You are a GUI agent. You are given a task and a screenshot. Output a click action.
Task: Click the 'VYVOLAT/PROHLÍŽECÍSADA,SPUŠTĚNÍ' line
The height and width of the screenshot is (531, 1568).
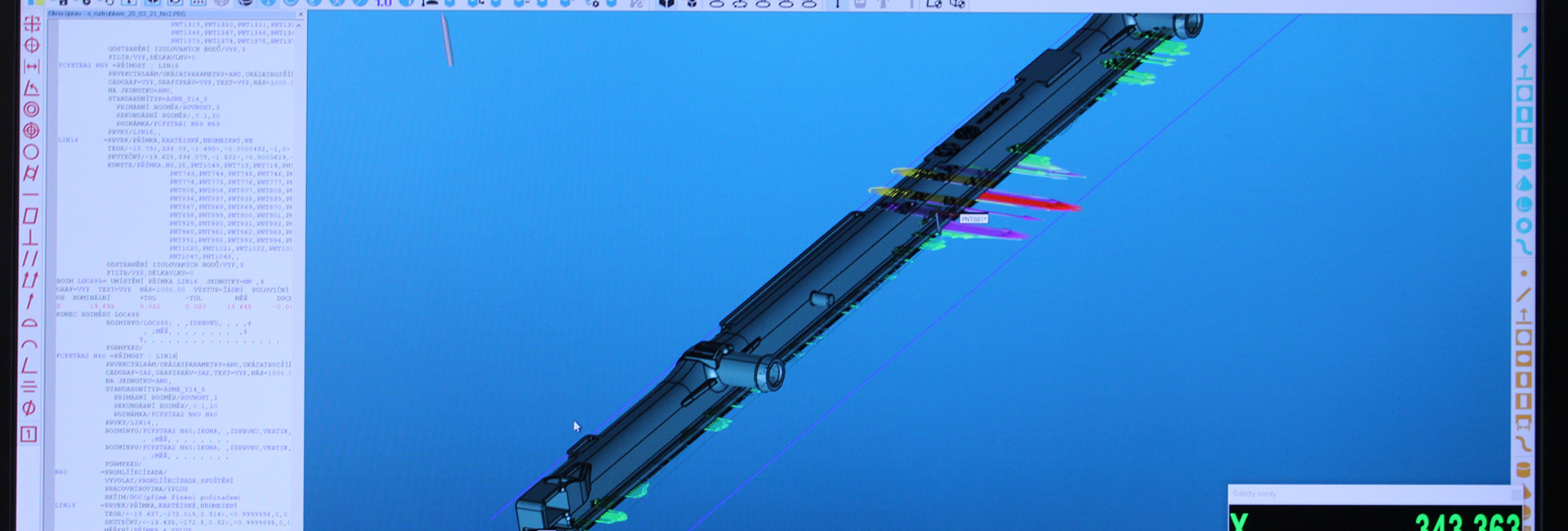point(169,480)
